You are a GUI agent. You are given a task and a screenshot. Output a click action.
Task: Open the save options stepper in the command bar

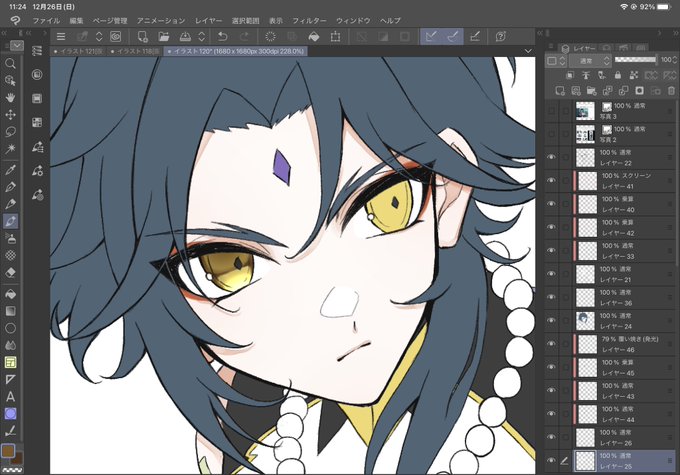(x=202, y=36)
